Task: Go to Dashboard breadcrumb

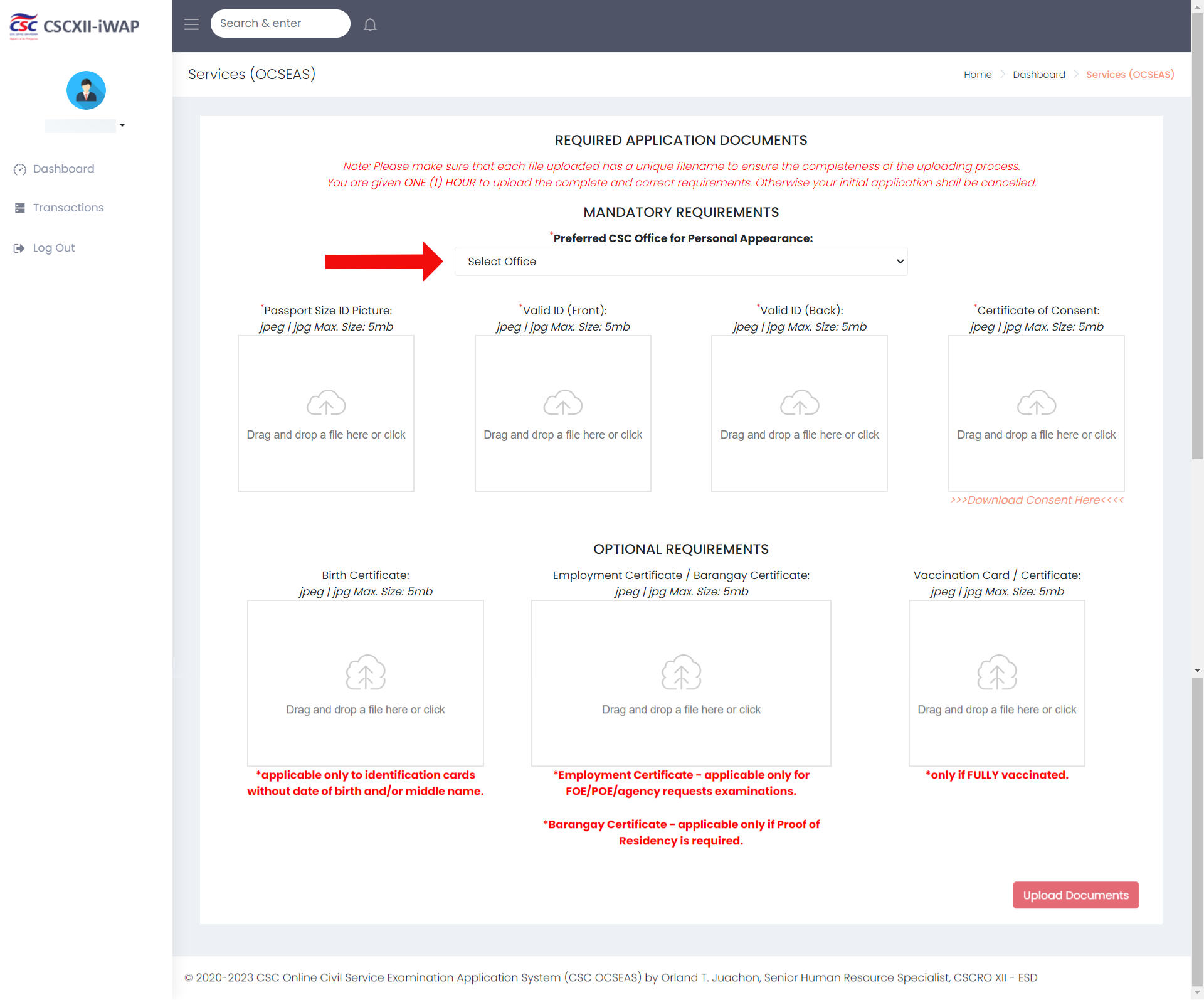Action: coord(1039,74)
